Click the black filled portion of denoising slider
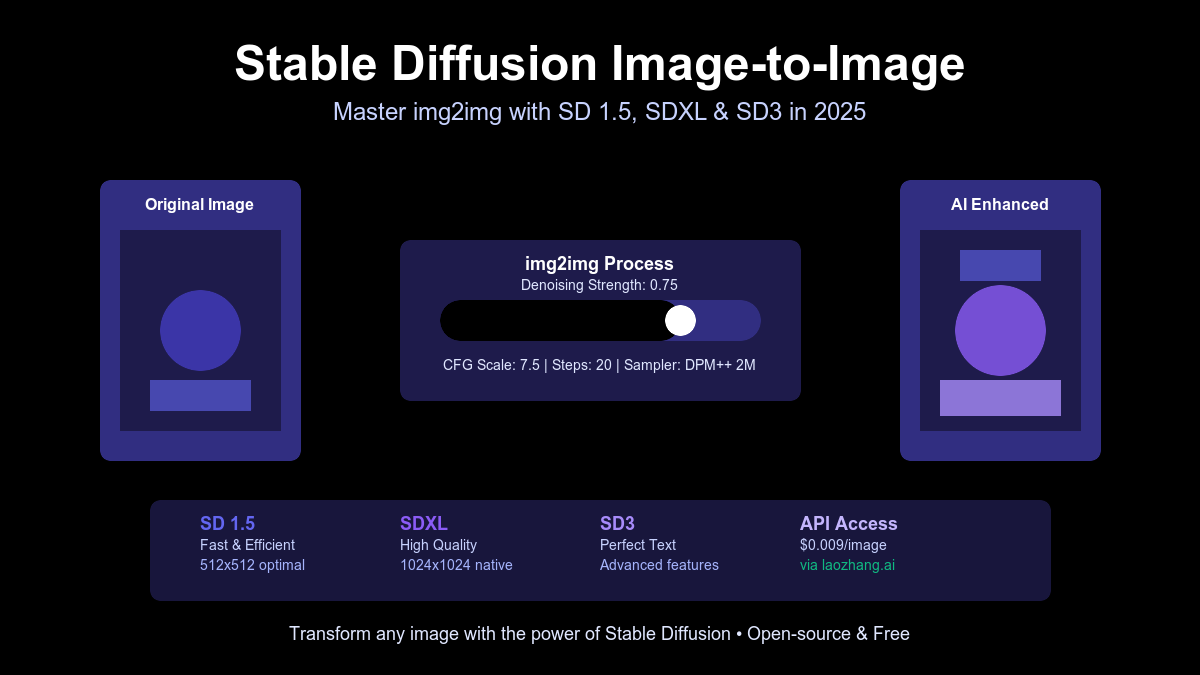Viewport: 1200px width, 675px height. click(553, 320)
